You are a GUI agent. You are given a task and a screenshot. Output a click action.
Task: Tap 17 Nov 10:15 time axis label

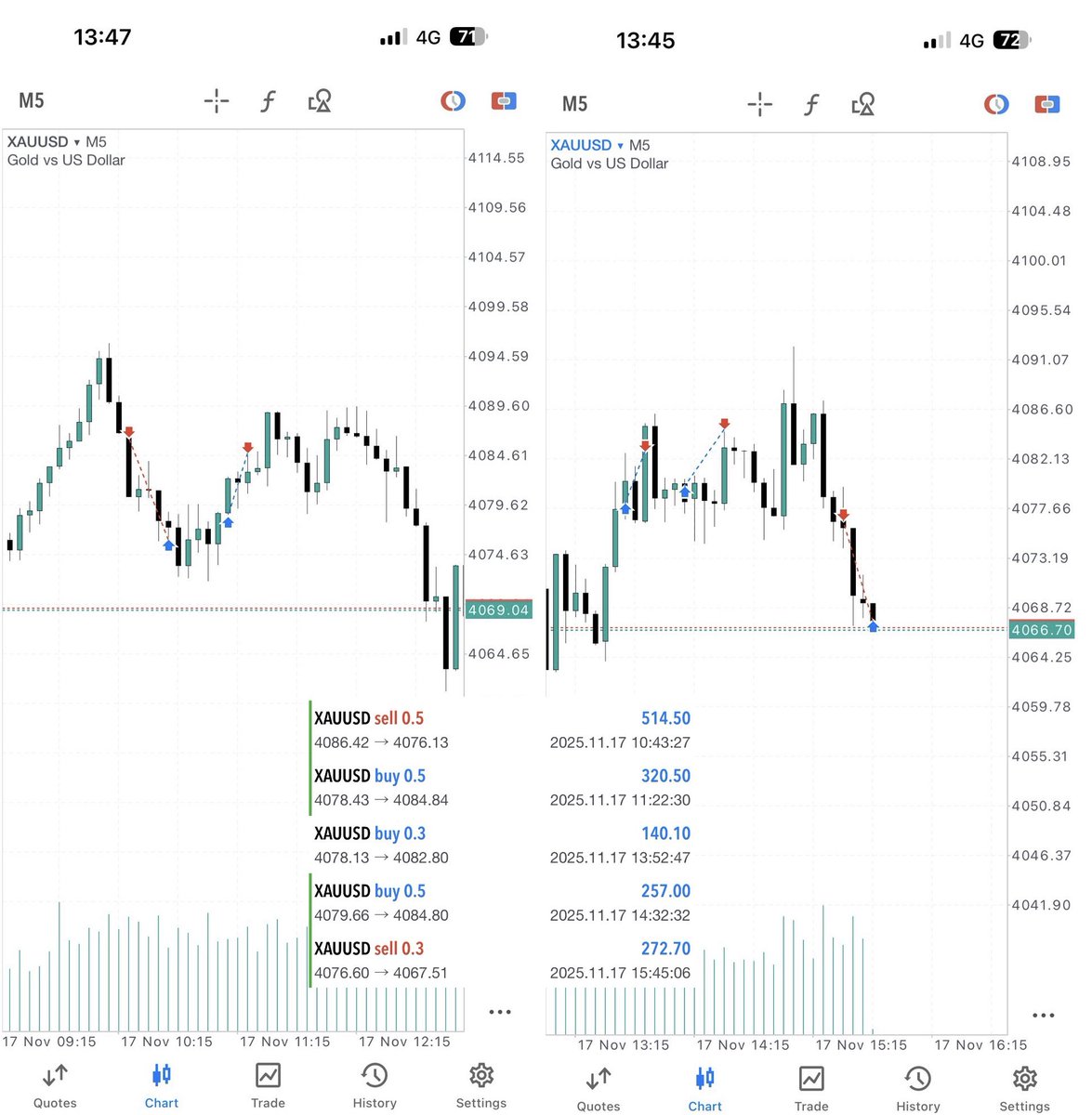[166, 1042]
